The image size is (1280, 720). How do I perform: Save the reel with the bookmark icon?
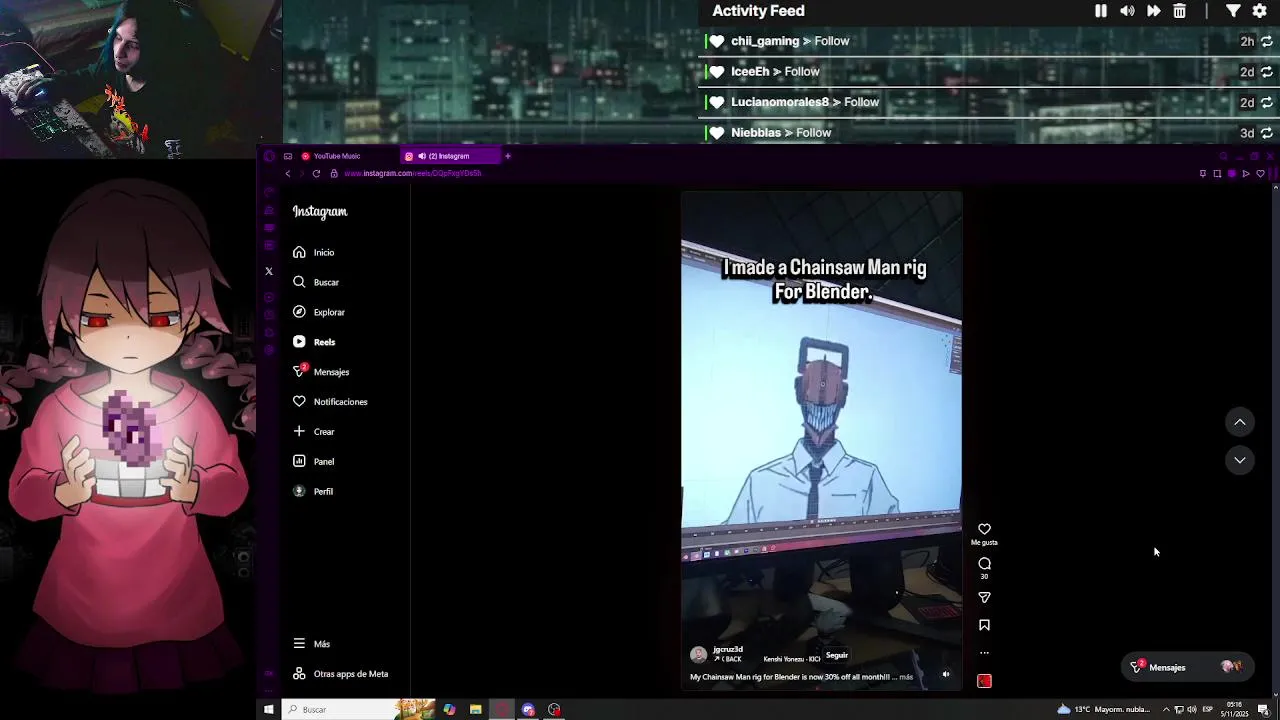[984, 625]
